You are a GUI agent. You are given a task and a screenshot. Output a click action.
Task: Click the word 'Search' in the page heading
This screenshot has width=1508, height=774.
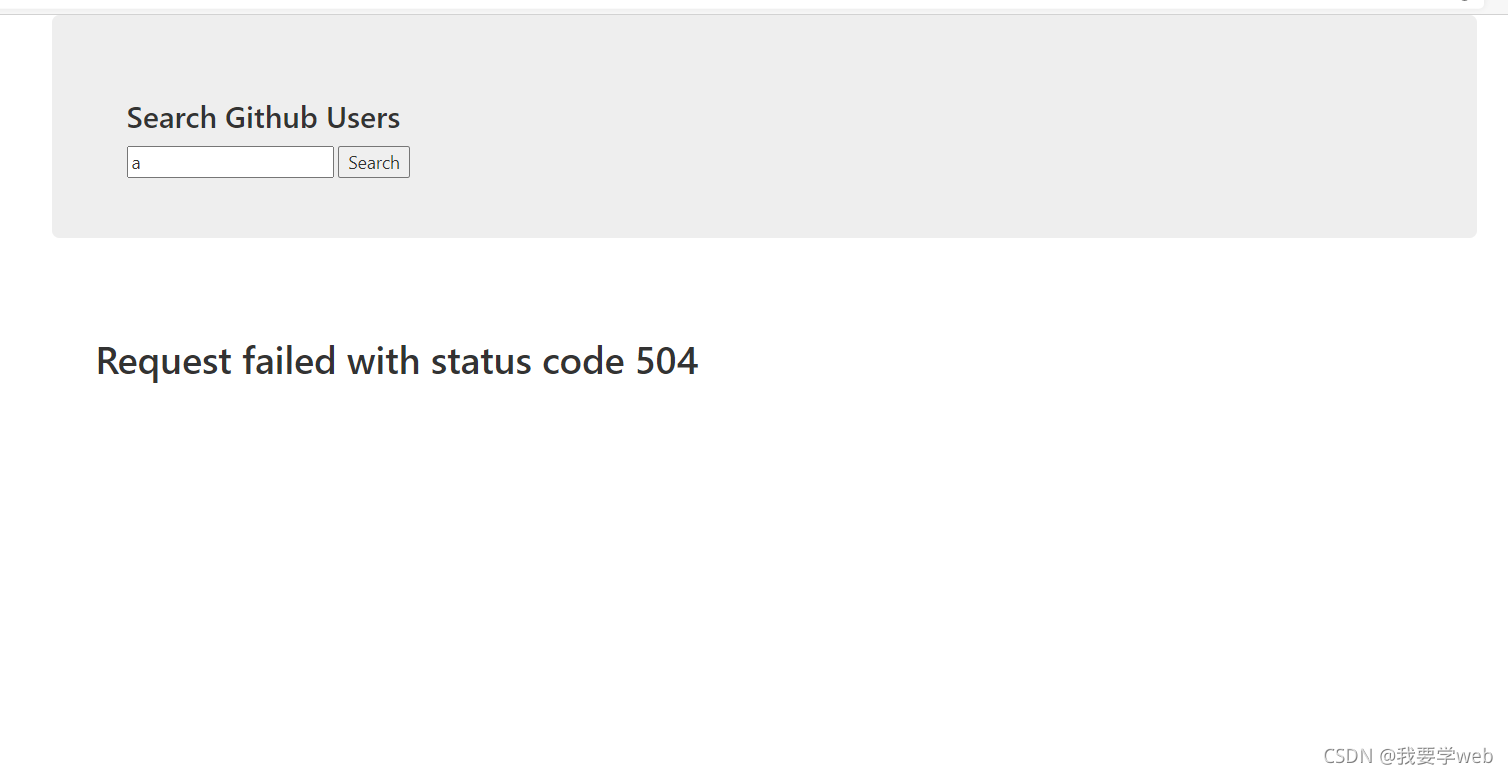pyautogui.click(x=172, y=118)
